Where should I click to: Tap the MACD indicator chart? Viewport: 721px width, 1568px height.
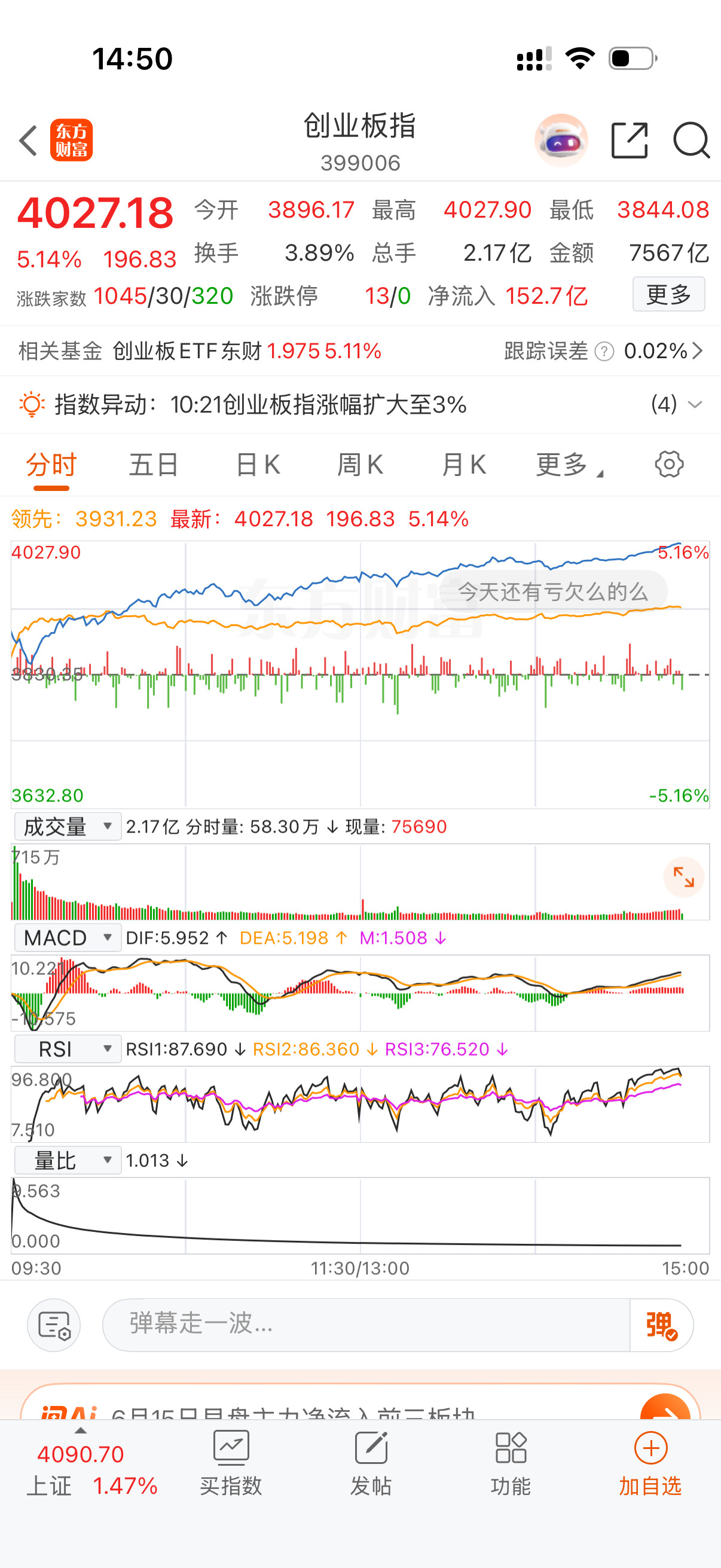360,993
